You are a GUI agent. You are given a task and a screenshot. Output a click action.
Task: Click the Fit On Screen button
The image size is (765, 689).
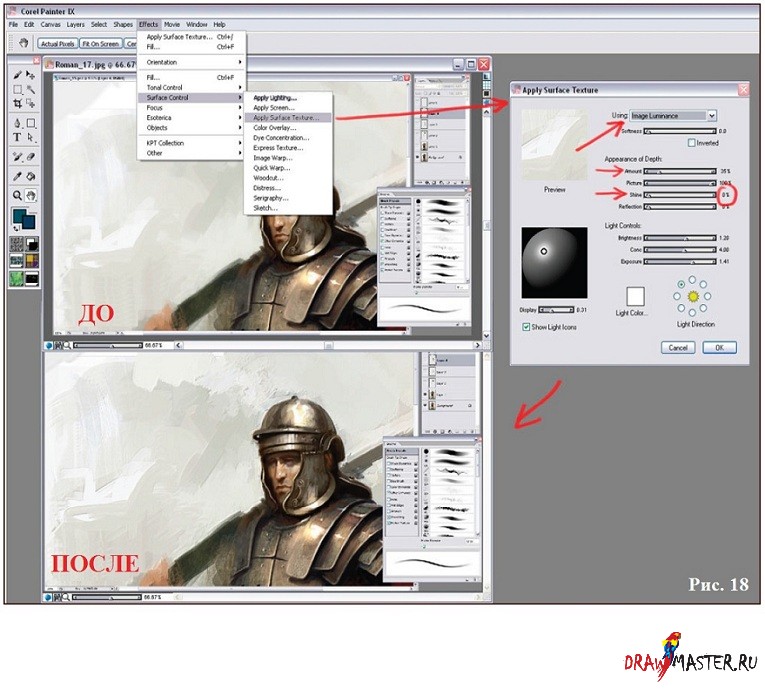pos(101,43)
